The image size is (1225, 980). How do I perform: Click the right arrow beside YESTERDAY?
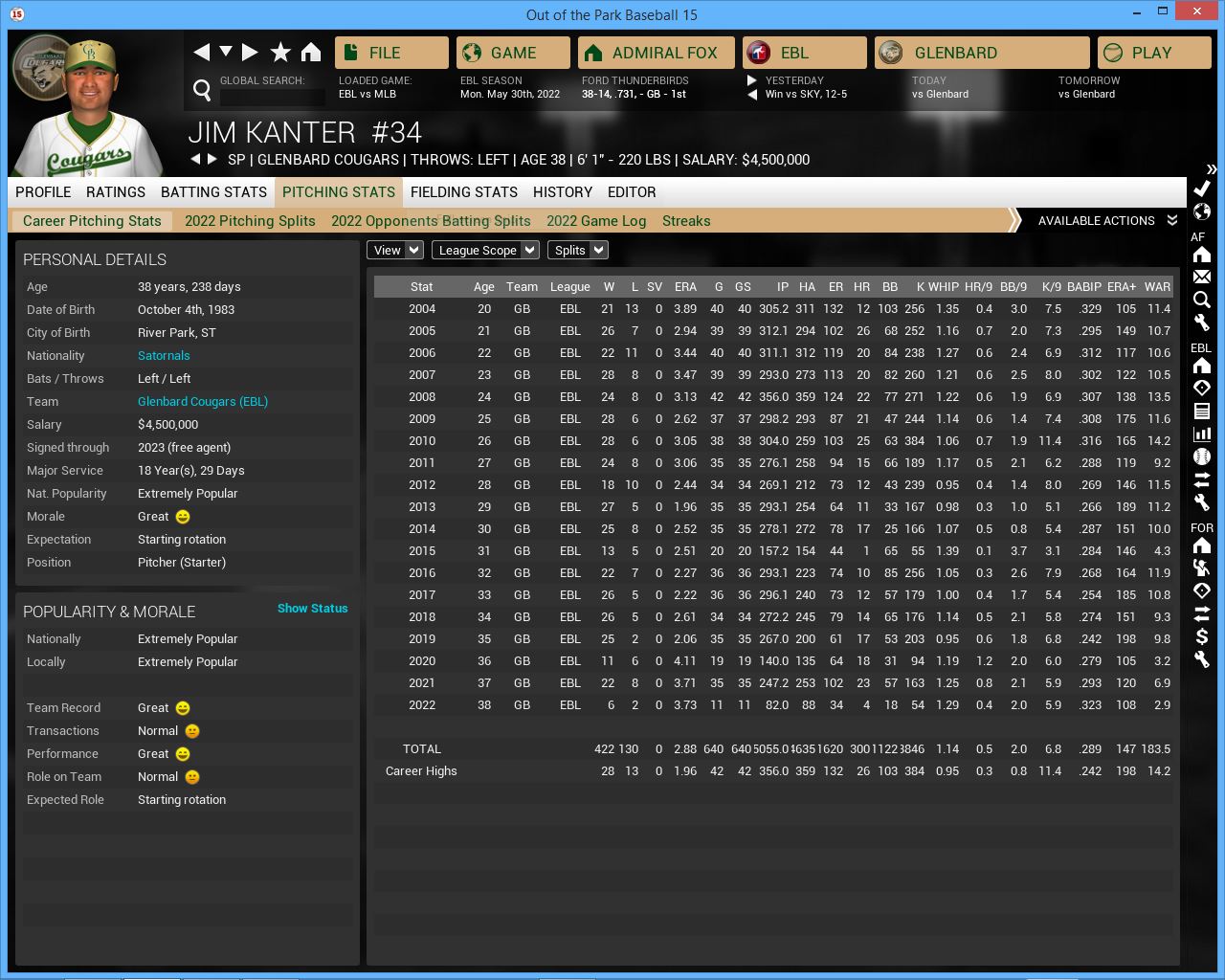click(x=752, y=80)
